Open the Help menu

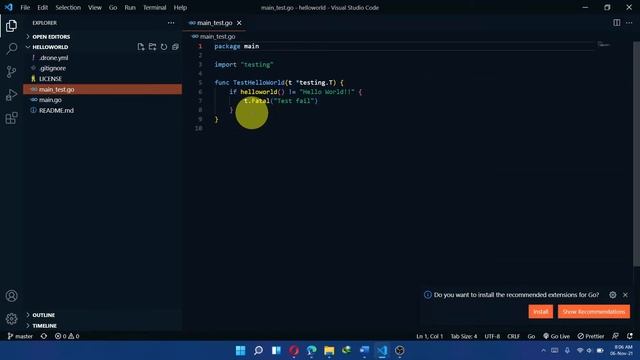[x=180, y=7]
